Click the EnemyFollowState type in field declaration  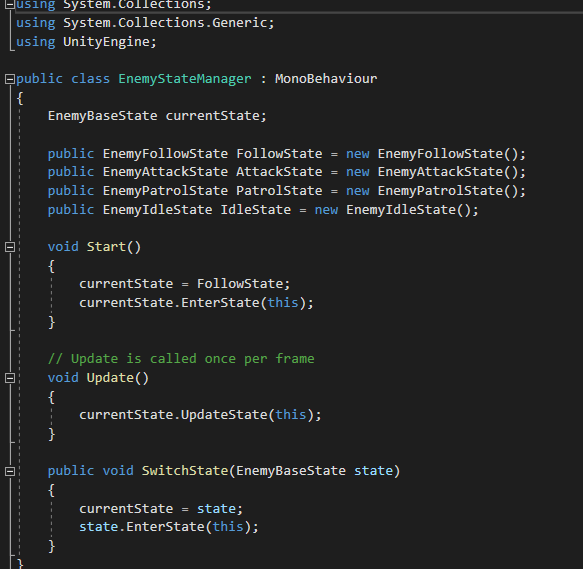[x=165, y=154]
